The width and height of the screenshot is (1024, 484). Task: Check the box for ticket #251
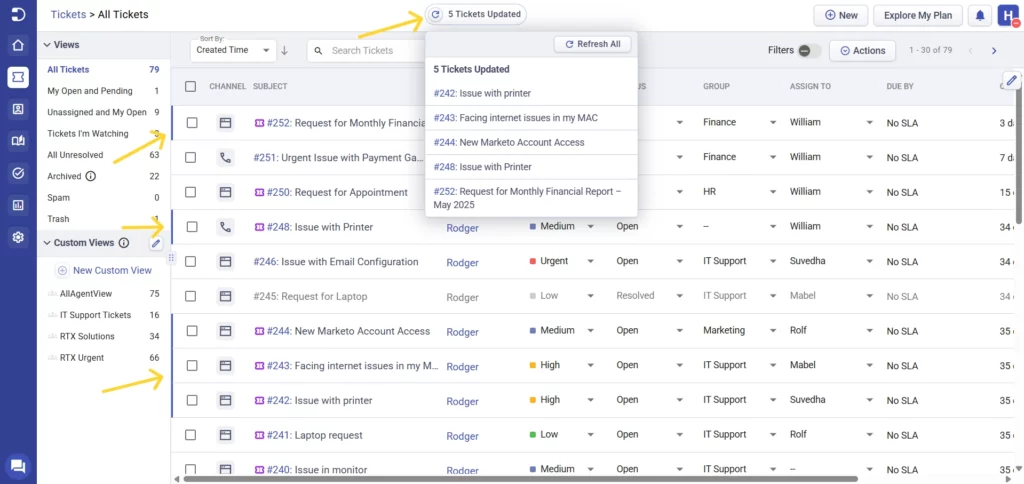click(x=191, y=157)
